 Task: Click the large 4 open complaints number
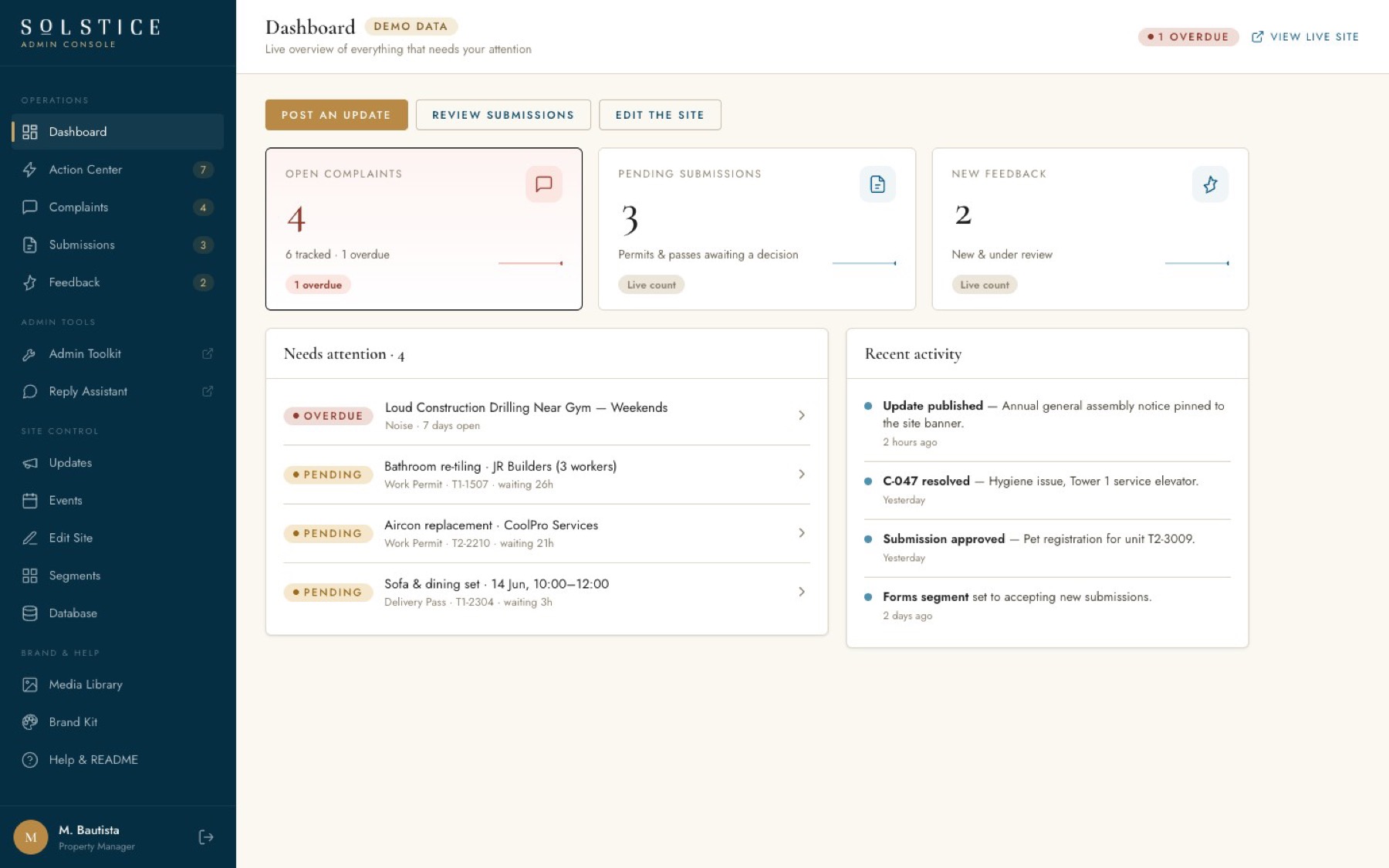coord(296,219)
